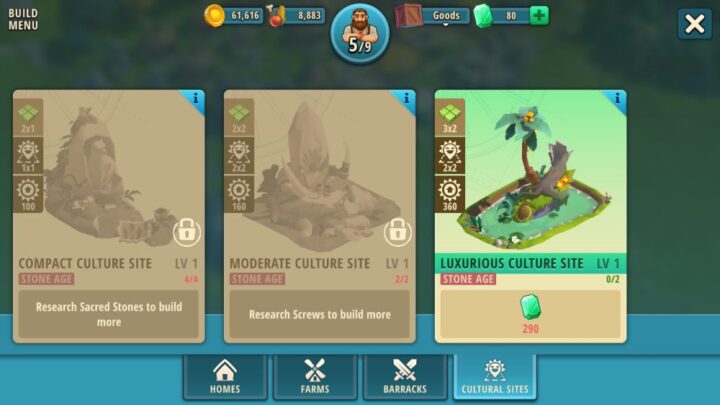Image resolution: width=720 pixels, height=405 pixels.
Task: Click Research Sacred Stones to build more
Action: (x=109, y=314)
